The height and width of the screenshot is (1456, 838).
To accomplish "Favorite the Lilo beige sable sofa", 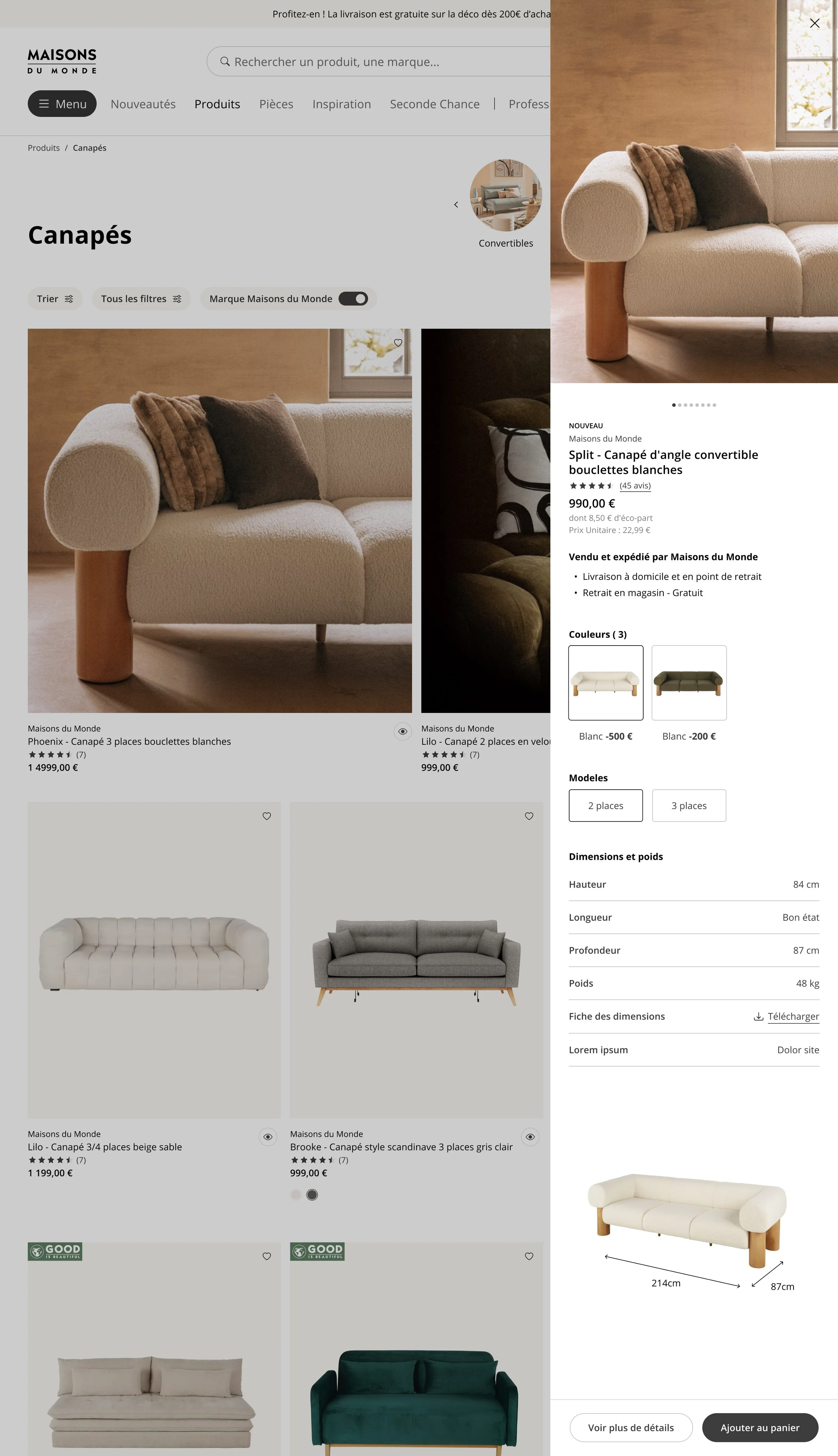I will tap(266, 816).
